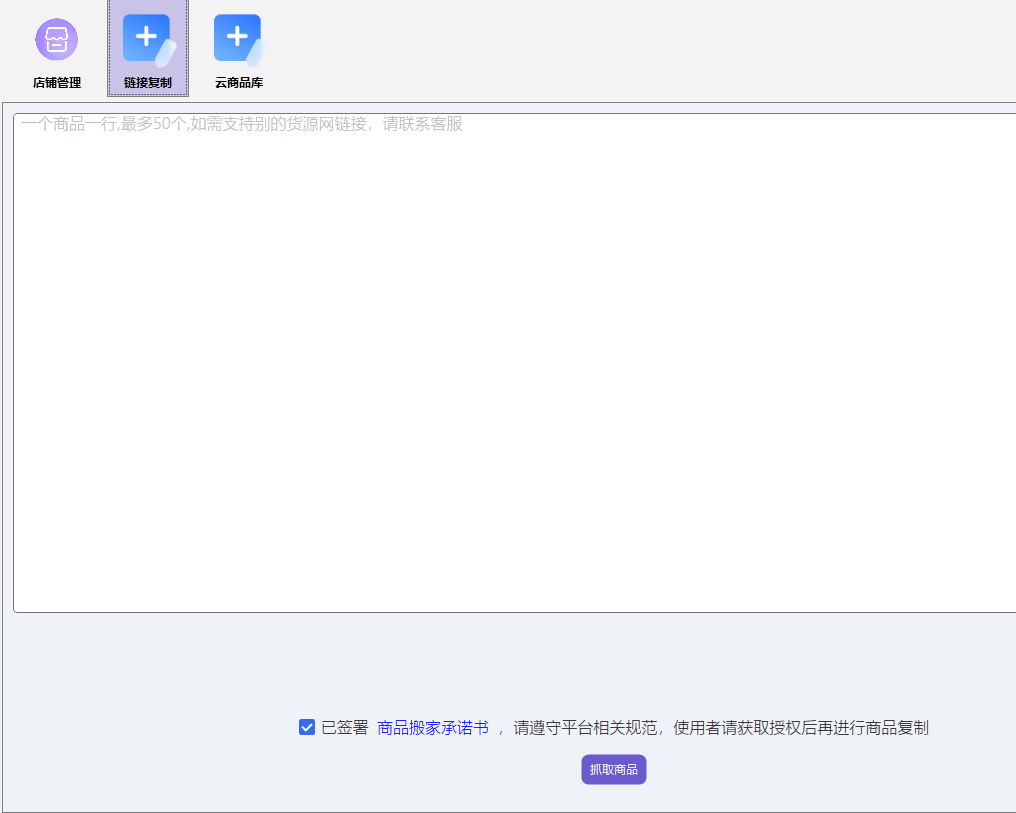Open the 云商品库 plus icon
This screenshot has width=1016, height=813.
(238, 40)
